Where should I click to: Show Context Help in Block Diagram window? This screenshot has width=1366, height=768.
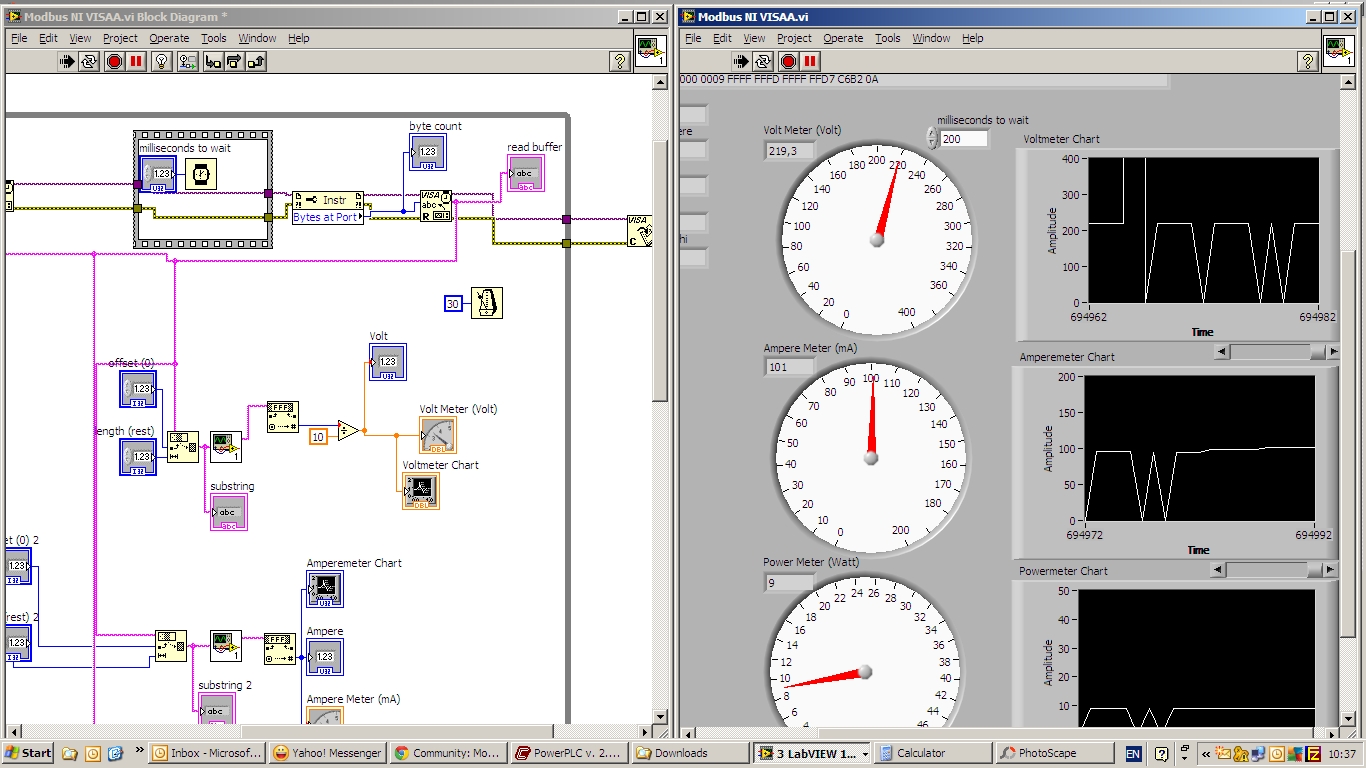(619, 62)
